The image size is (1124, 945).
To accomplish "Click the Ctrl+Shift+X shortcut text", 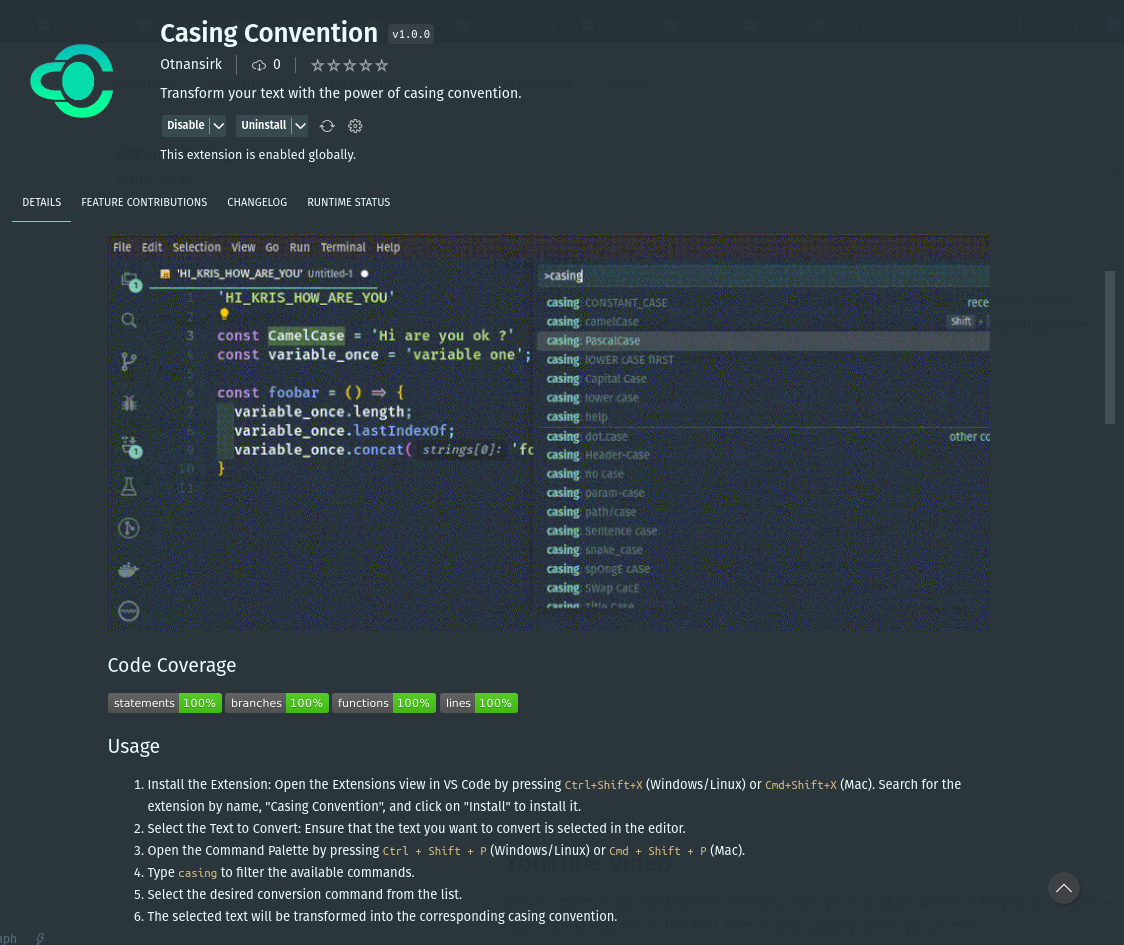I will coord(604,785).
